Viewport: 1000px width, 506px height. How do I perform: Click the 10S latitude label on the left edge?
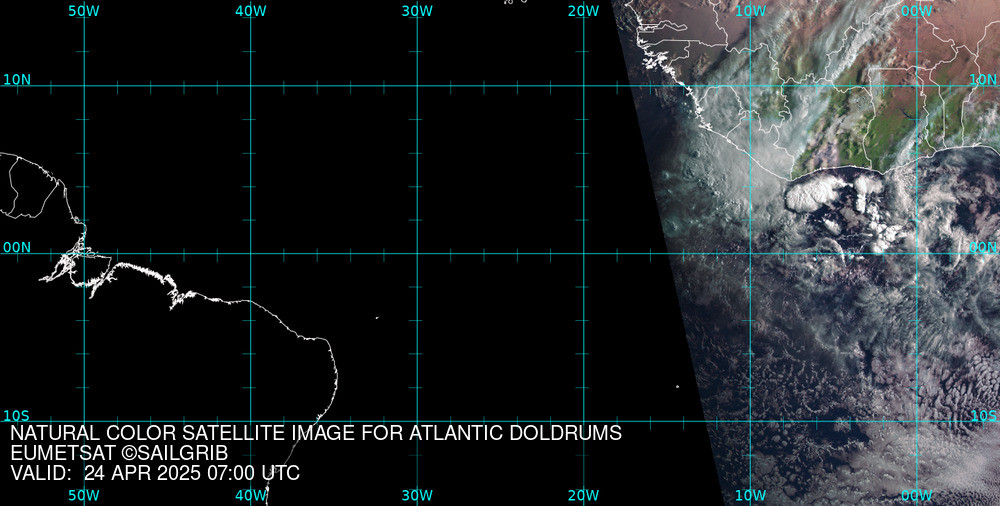(x=17, y=415)
